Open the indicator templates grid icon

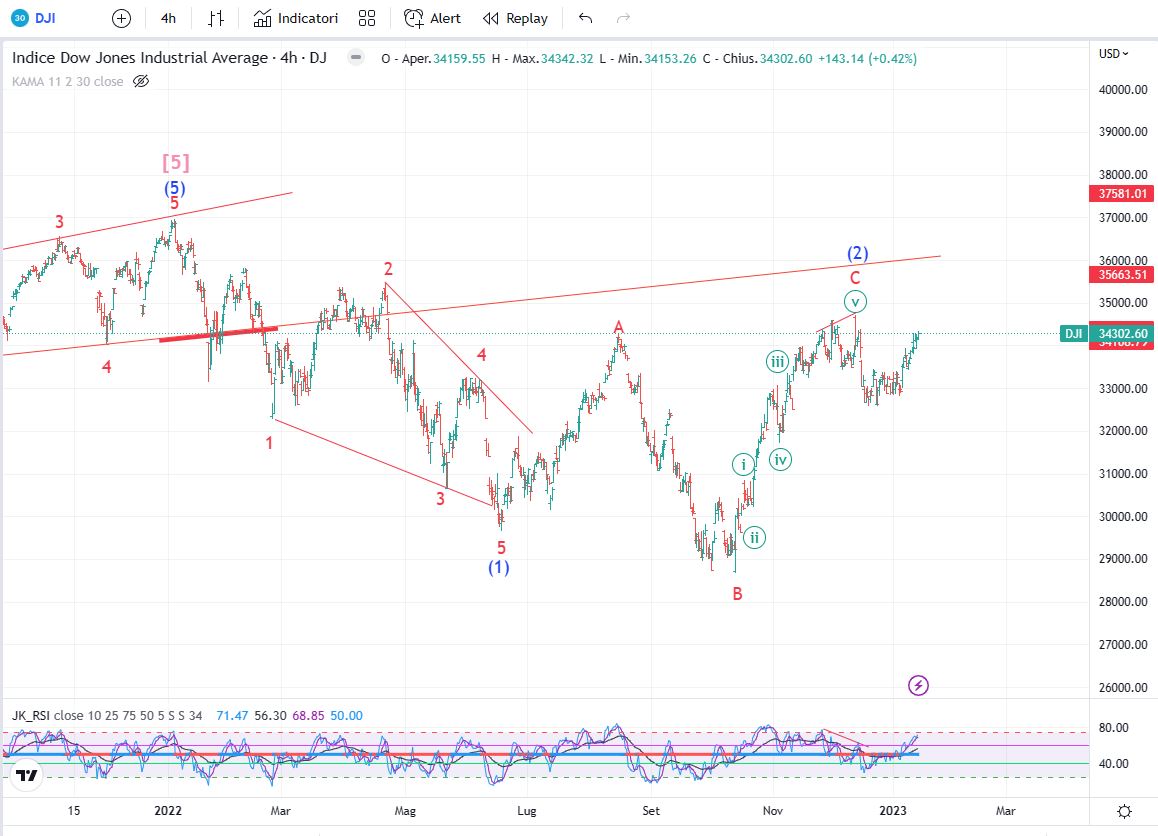(367, 18)
